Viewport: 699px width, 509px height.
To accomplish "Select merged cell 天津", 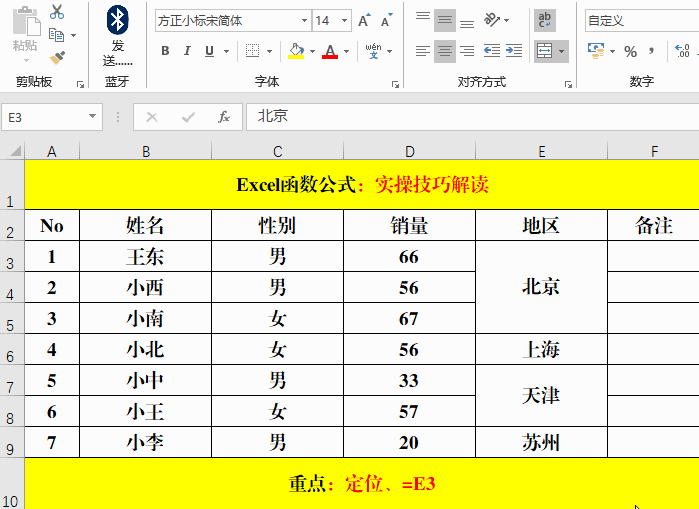I will click(x=541, y=395).
